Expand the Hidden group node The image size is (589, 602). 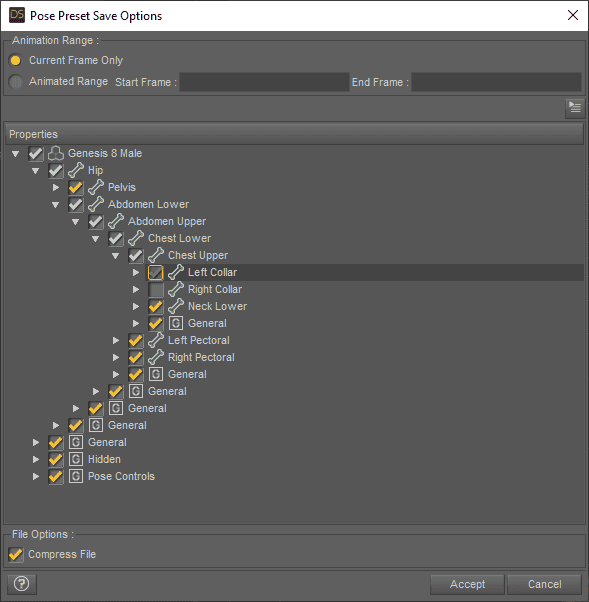(36, 459)
